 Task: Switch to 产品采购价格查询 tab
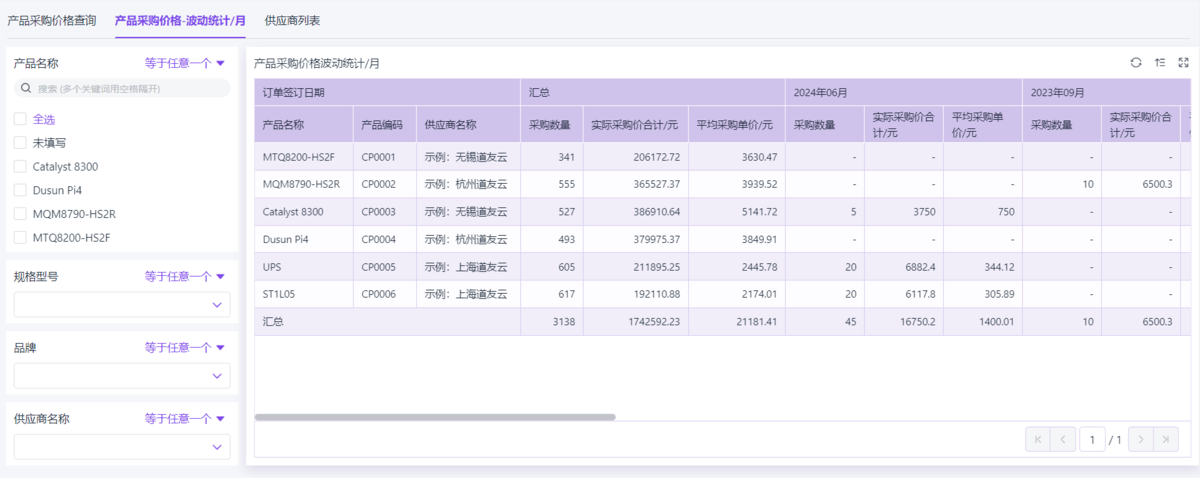(x=52, y=20)
